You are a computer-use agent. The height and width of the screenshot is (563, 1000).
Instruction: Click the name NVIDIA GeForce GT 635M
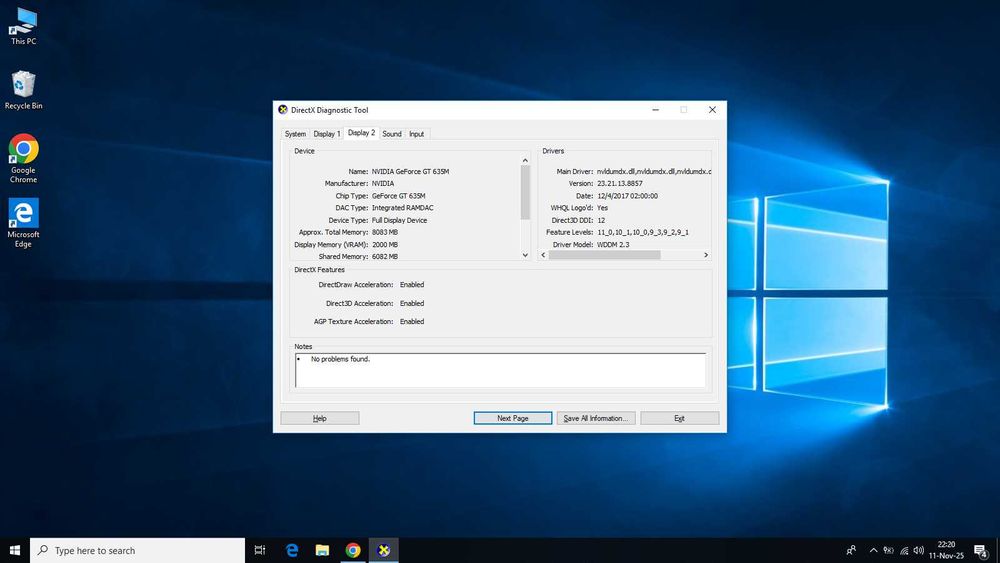[x=410, y=172]
